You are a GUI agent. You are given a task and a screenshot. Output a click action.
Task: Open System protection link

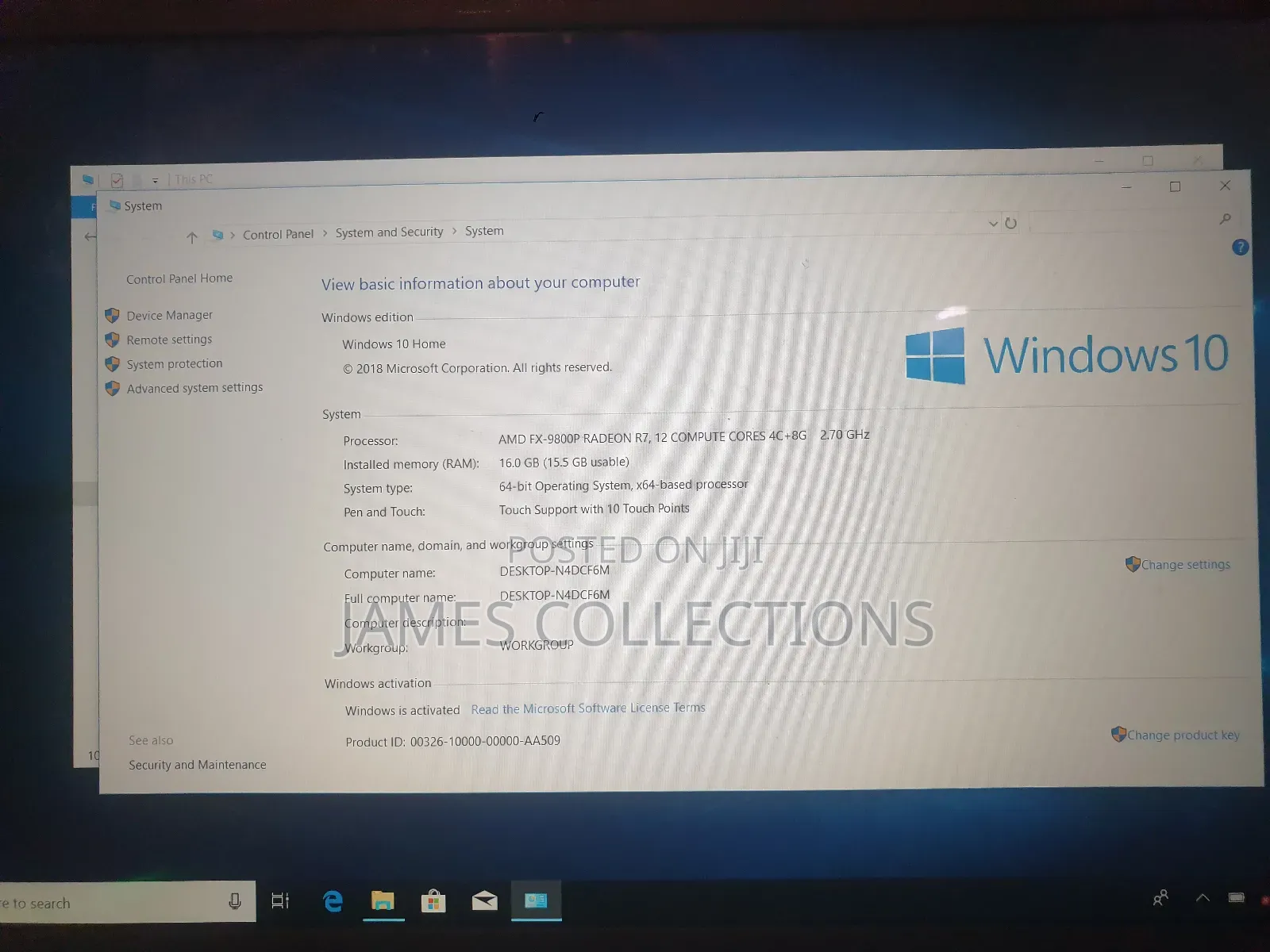tap(175, 363)
